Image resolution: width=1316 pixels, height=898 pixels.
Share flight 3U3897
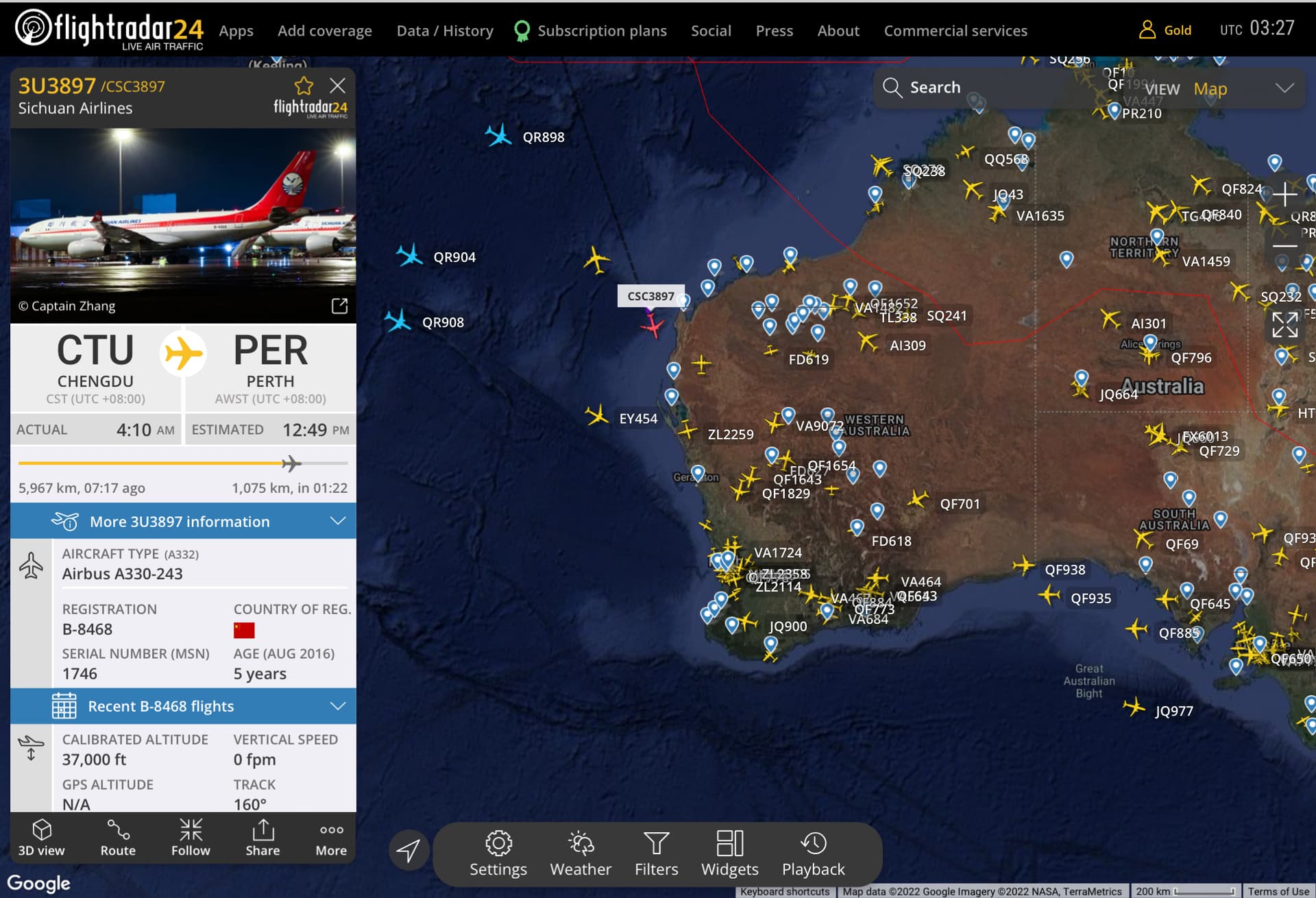pyautogui.click(x=263, y=837)
